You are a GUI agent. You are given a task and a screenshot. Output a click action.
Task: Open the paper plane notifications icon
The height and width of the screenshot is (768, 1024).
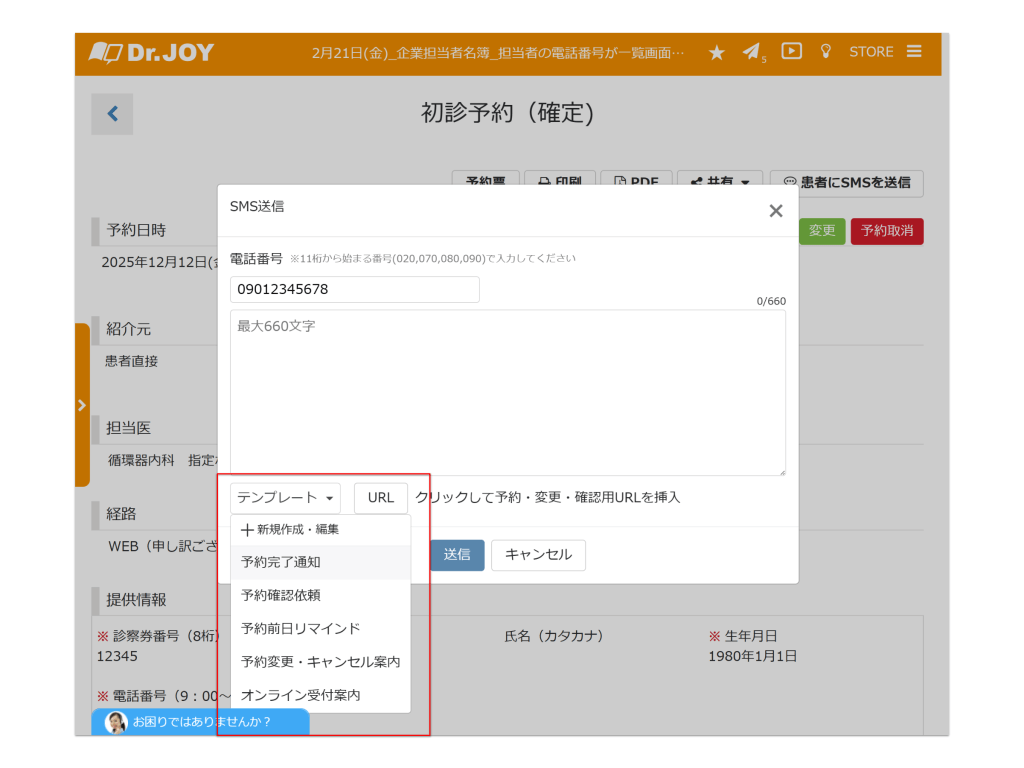coord(752,52)
